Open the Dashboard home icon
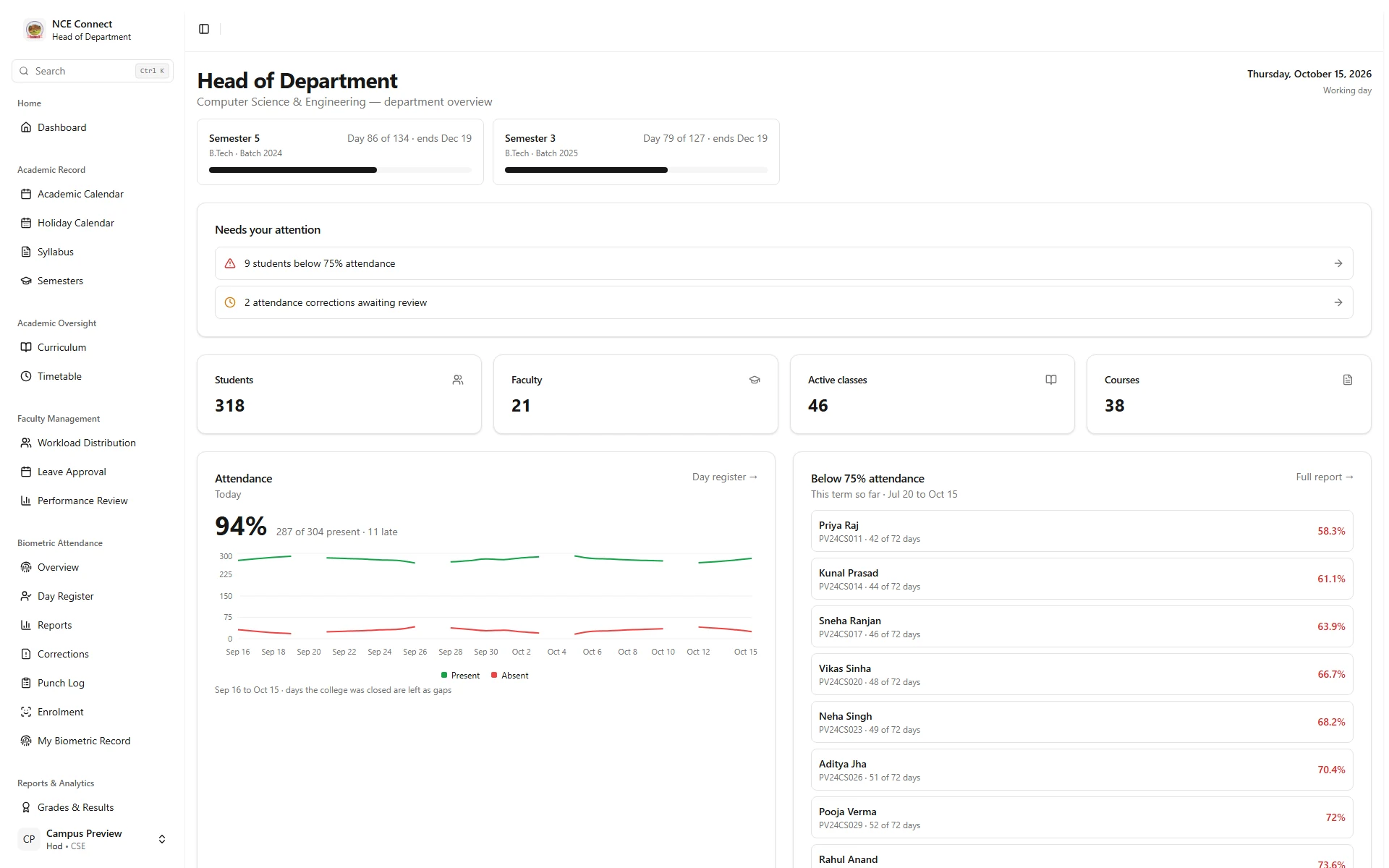The height and width of the screenshot is (868, 1389). (x=26, y=127)
